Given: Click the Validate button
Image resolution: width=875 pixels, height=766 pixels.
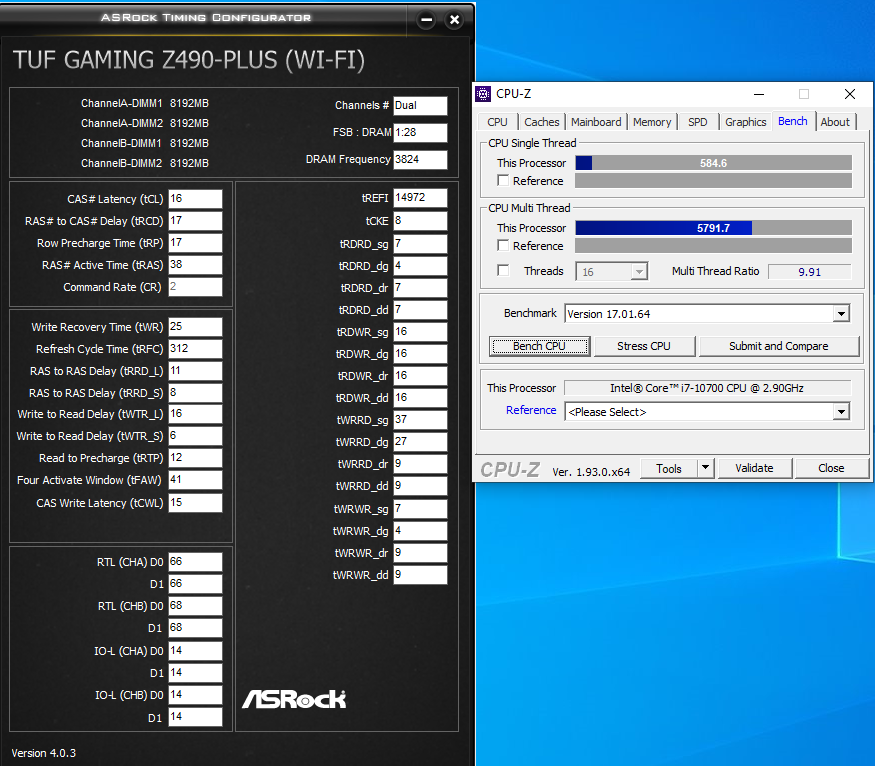Looking at the screenshot, I should click(x=754, y=468).
